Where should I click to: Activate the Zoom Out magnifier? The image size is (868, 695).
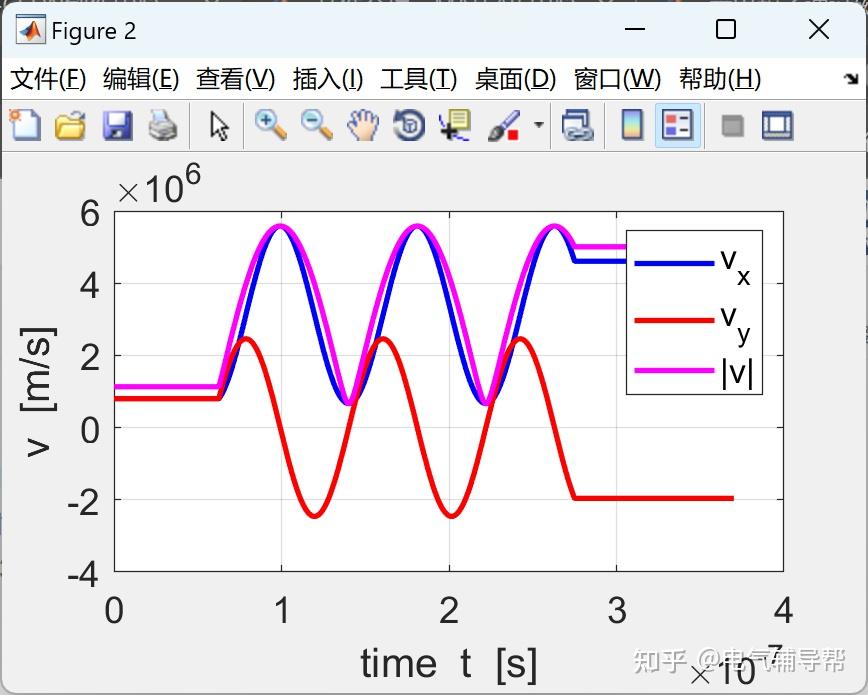[x=316, y=125]
